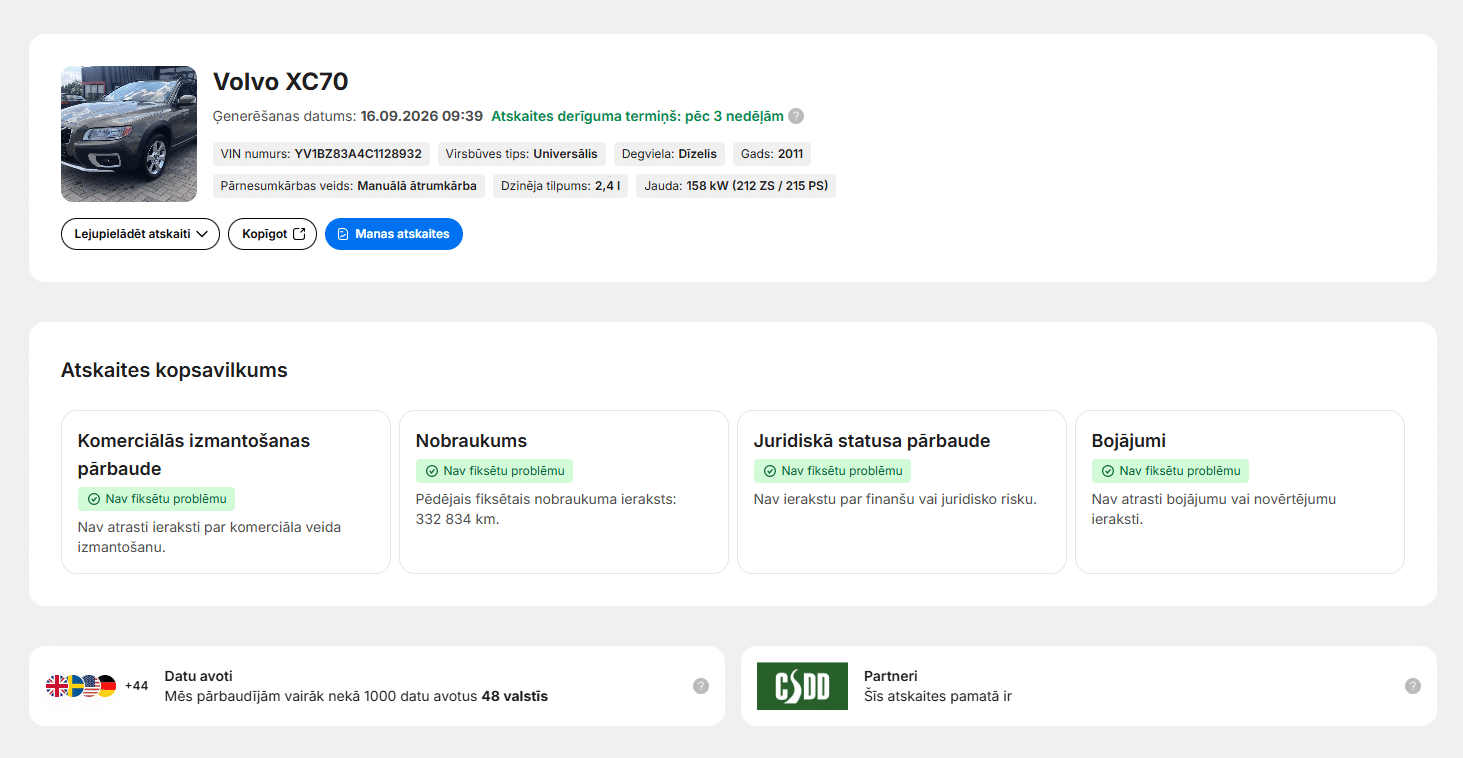The image size is (1463, 758).
Task: Click help icon in Datu avoti card
Action: pos(701,686)
